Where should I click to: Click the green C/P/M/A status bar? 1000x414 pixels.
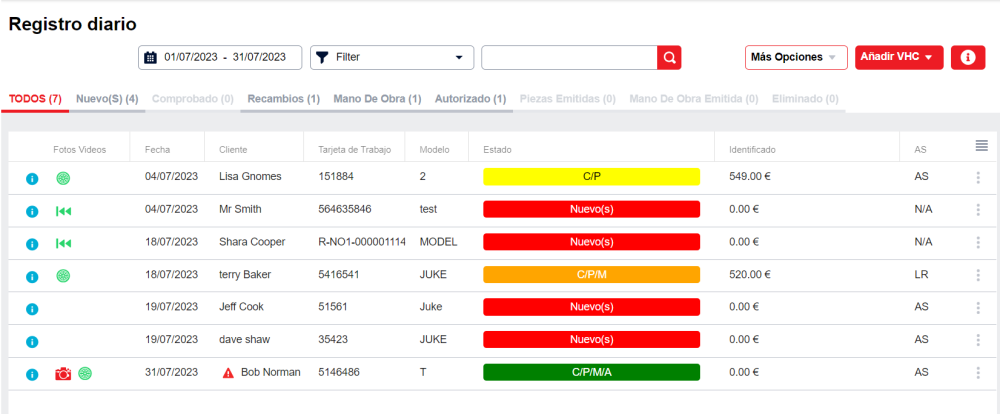tap(591, 373)
